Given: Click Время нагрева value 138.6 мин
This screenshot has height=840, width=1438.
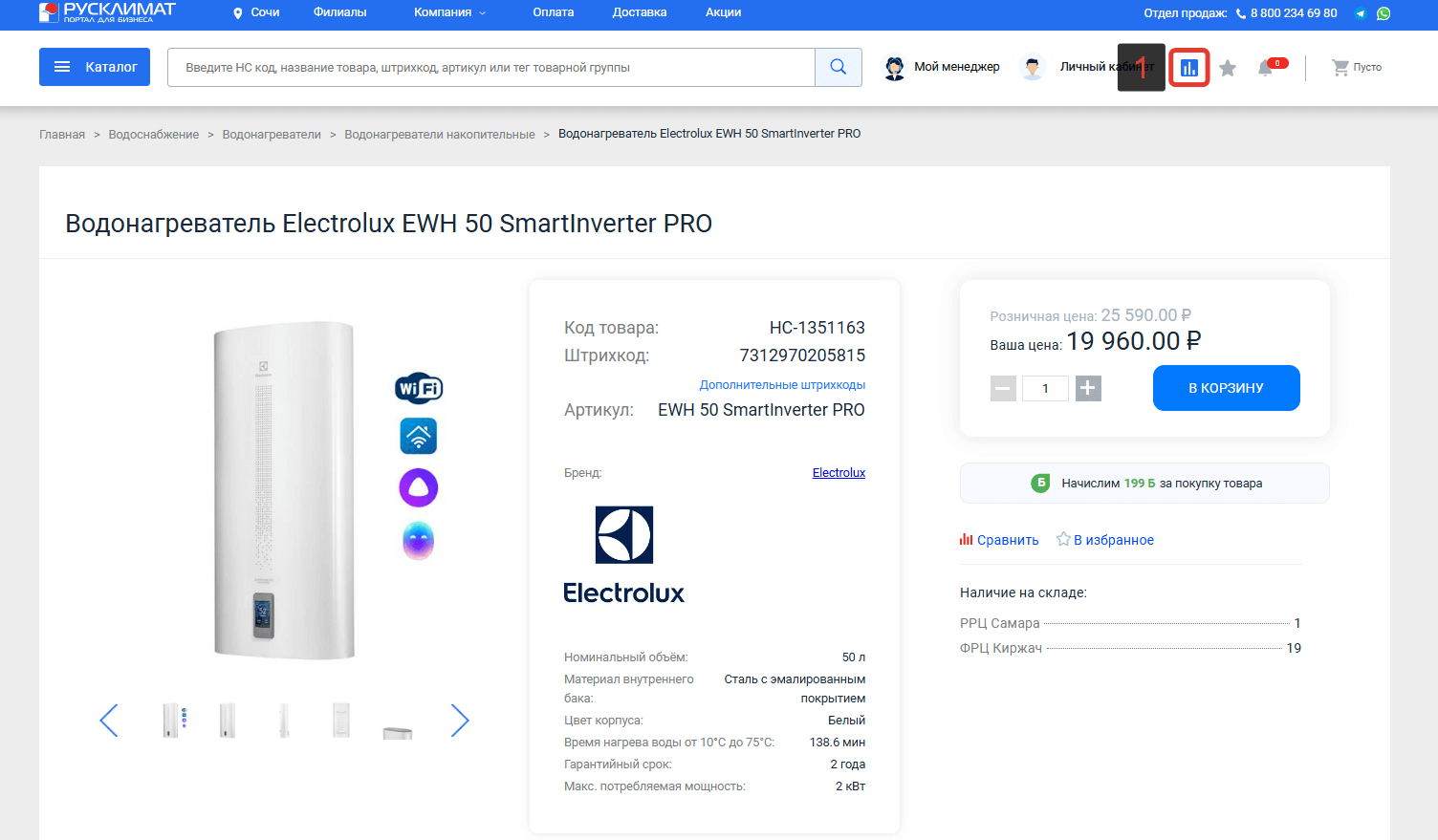Looking at the screenshot, I should coord(838,743).
